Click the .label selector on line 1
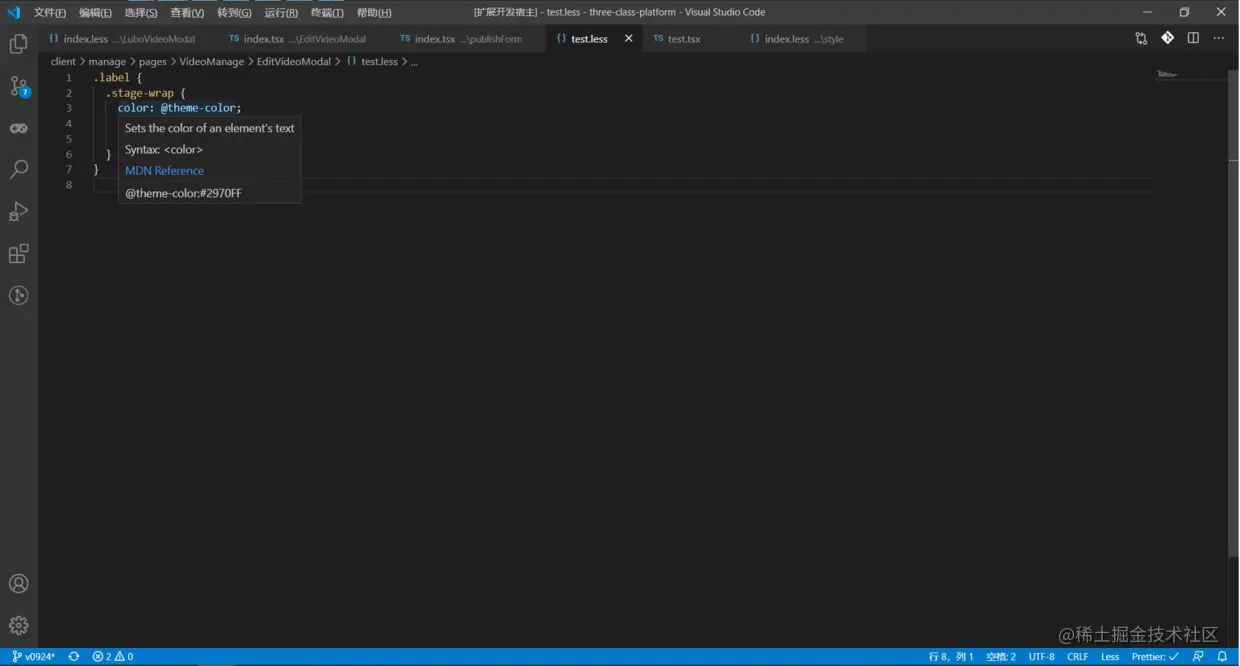 coord(111,77)
